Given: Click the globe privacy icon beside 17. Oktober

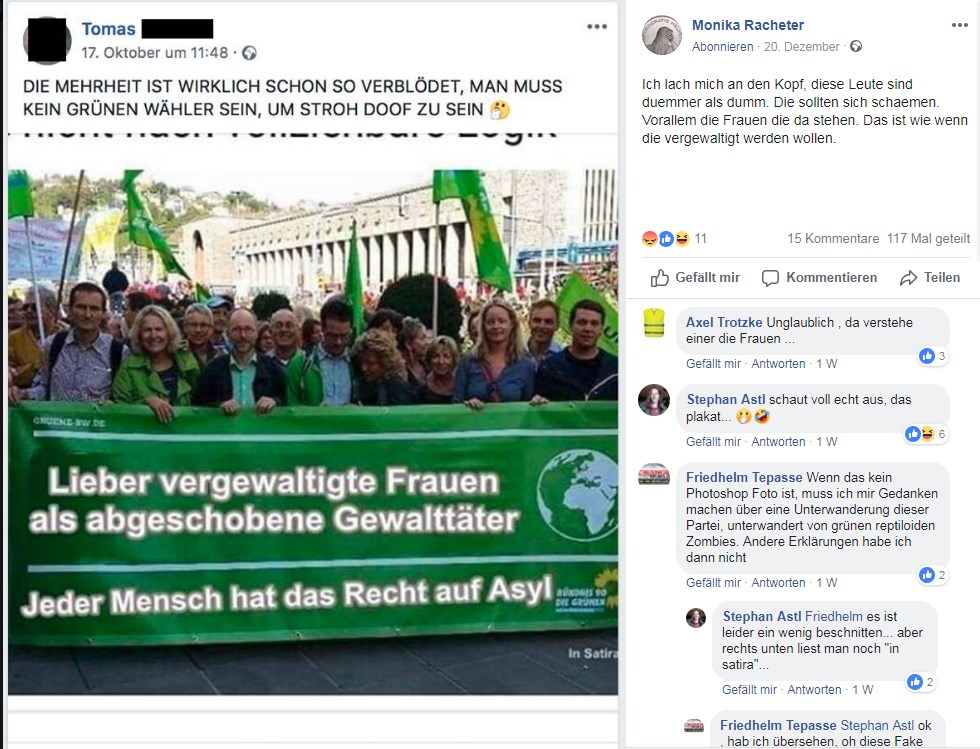Looking at the screenshot, I should click(x=249, y=53).
